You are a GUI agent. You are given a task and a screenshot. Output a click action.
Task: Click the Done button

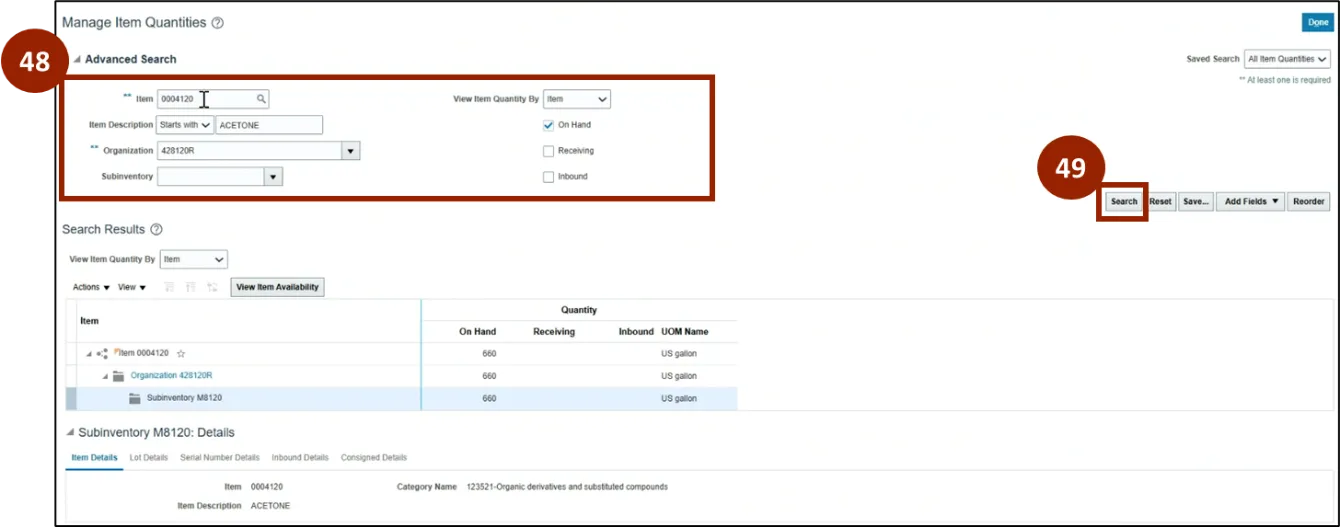click(1318, 22)
